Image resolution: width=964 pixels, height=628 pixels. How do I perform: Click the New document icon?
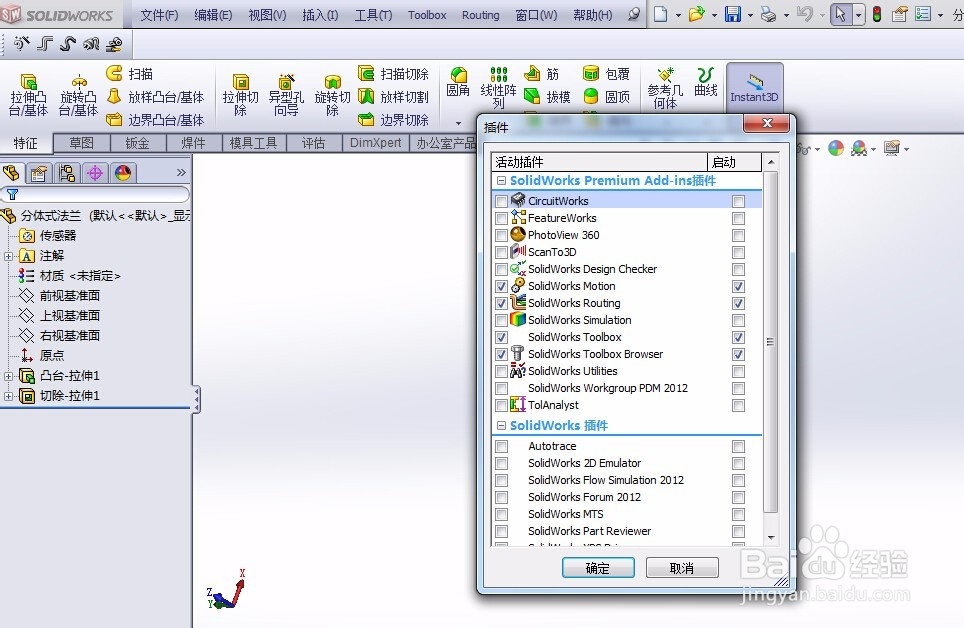[660, 14]
